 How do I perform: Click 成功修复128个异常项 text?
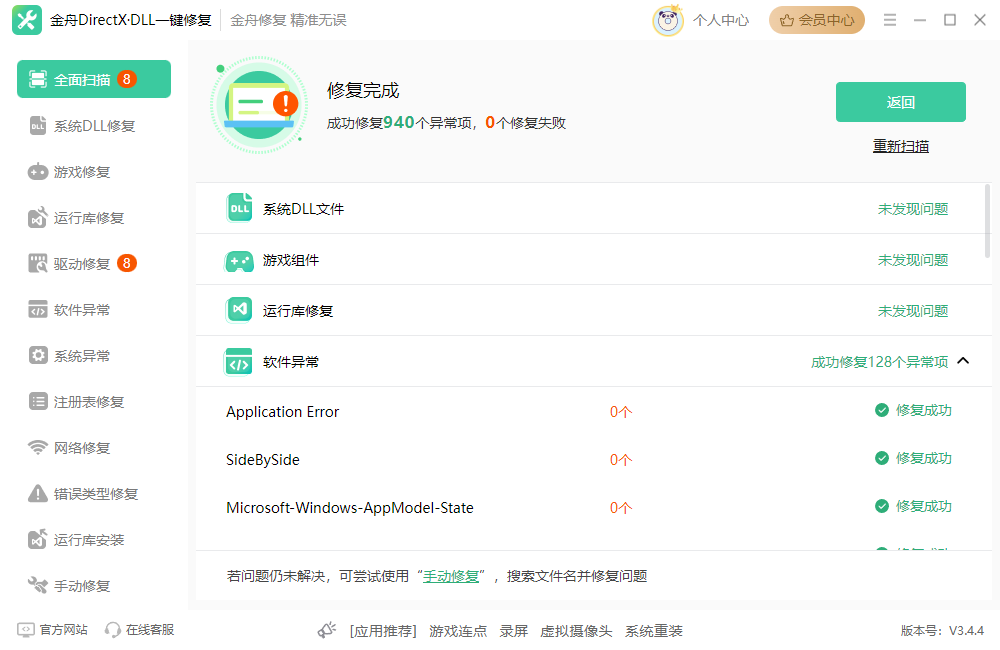(879, 362)
